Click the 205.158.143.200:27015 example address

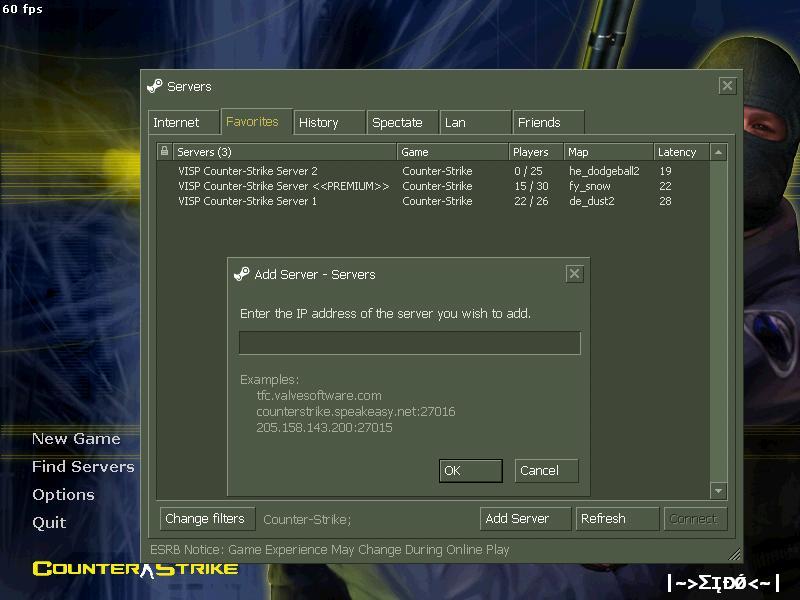(324, 428)
